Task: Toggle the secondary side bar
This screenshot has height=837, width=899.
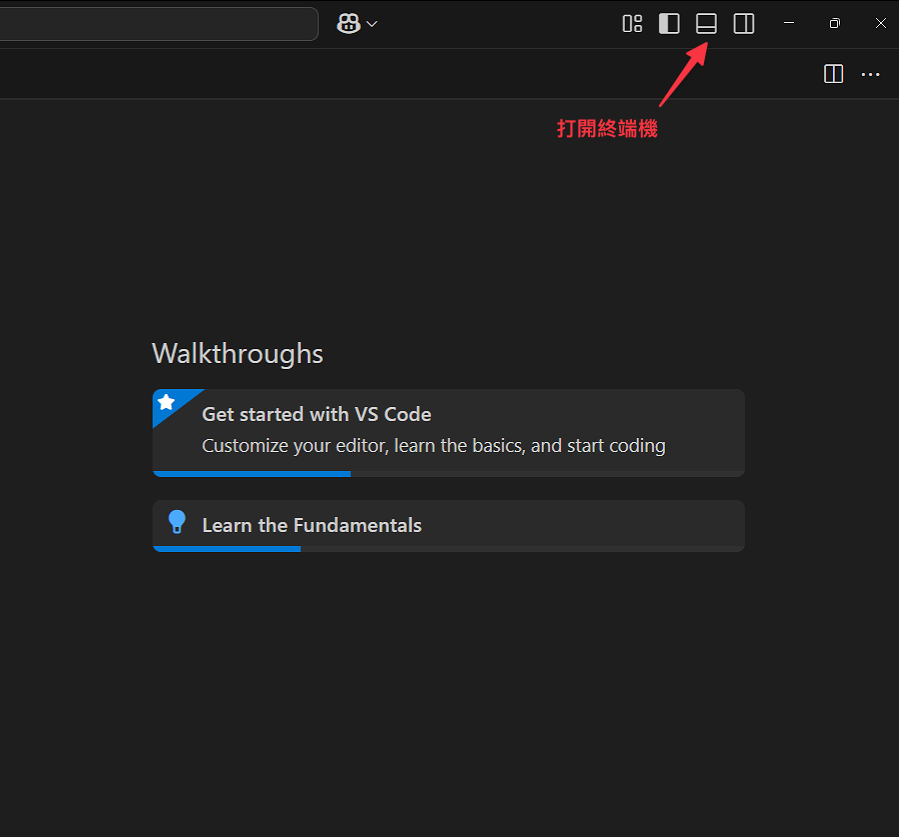Action: (x=744, y=24)
